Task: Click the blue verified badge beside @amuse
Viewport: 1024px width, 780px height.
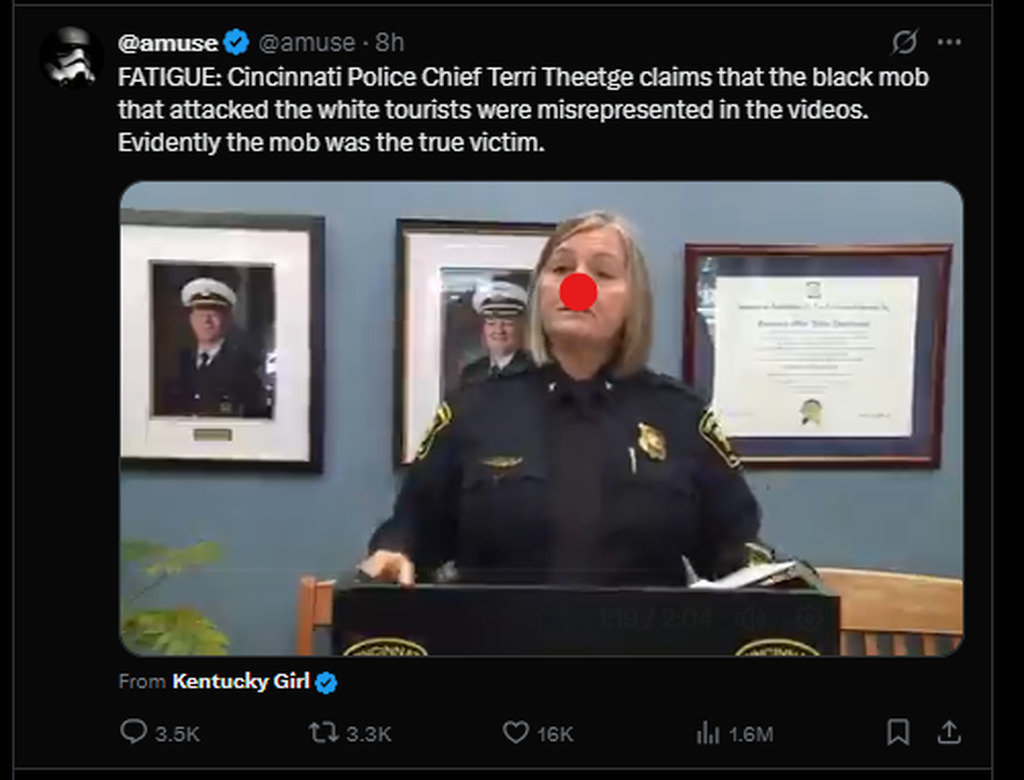Action: coord(236,42)
